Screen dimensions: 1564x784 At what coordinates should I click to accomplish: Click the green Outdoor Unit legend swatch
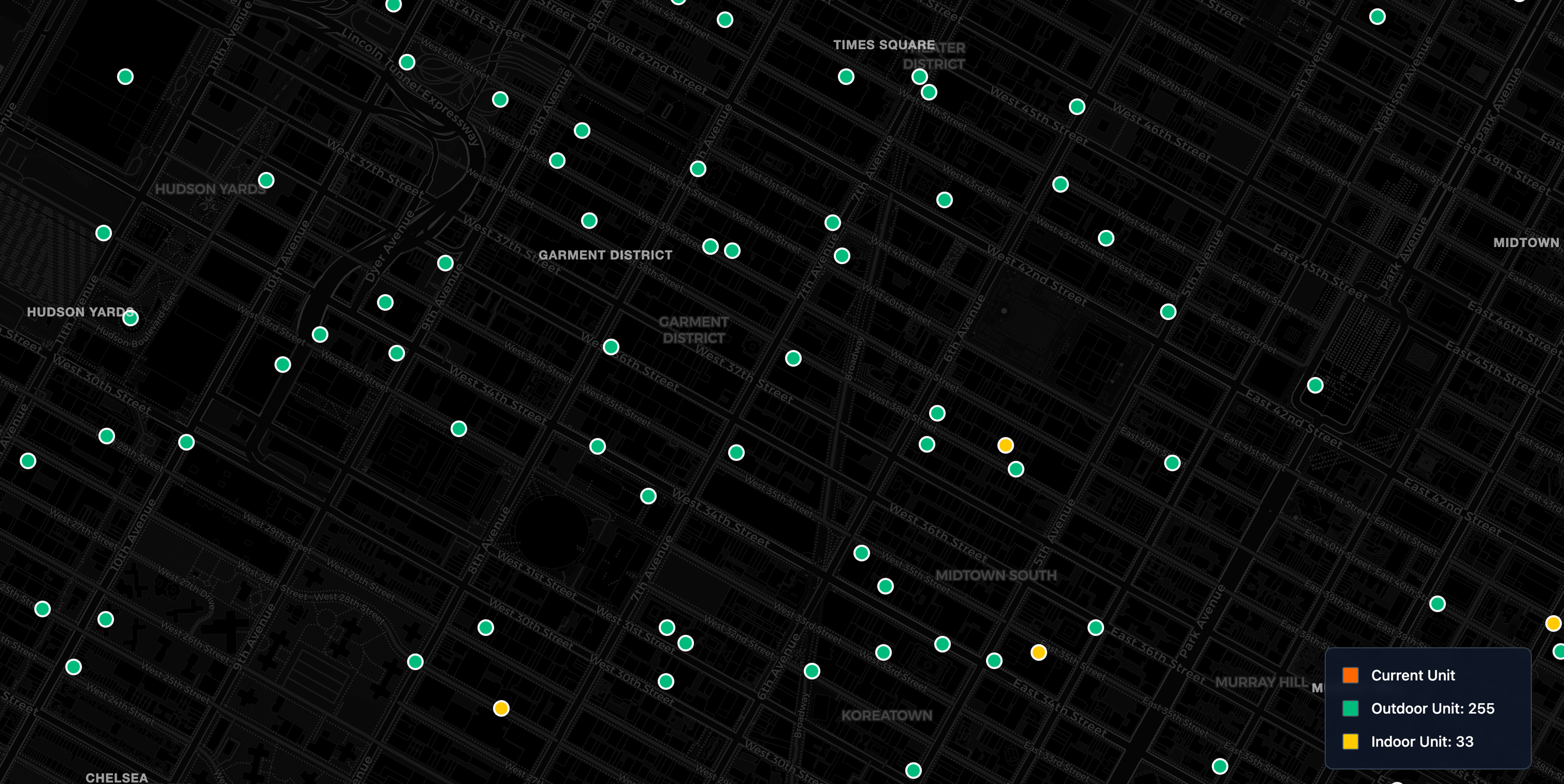coord(1350,708)
